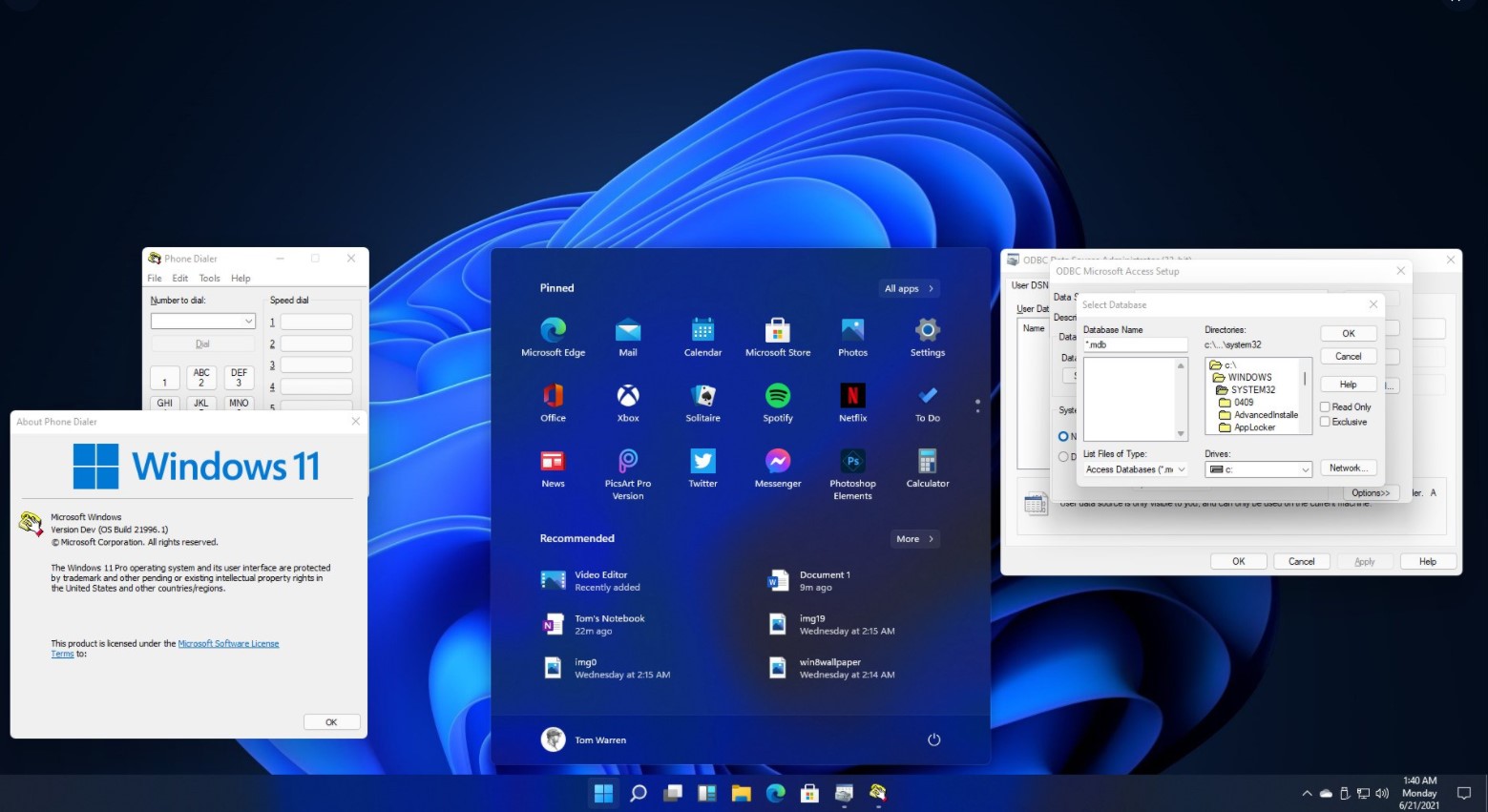Show hidden tray icons chevron
This screenshot has height=812, width=1488.
pyautogui.click(x=1307, y=793)
